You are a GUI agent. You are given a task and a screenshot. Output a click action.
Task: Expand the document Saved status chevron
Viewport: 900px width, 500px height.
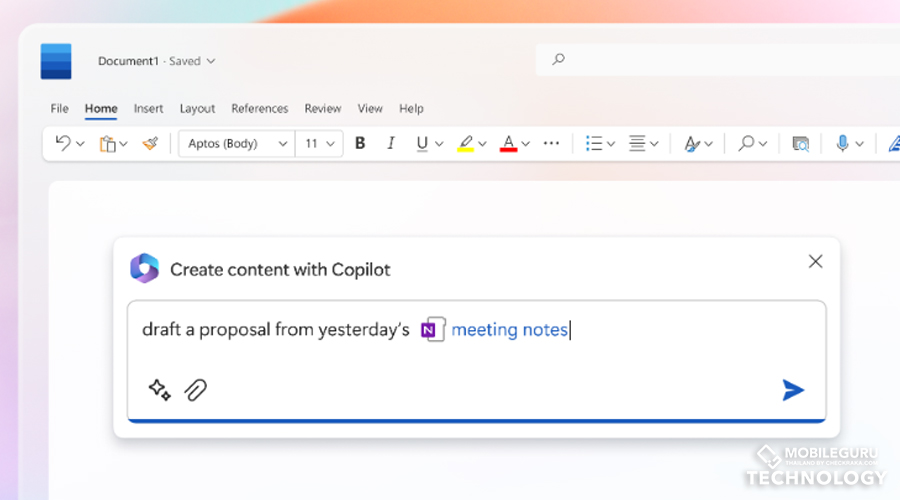point(211,61)
